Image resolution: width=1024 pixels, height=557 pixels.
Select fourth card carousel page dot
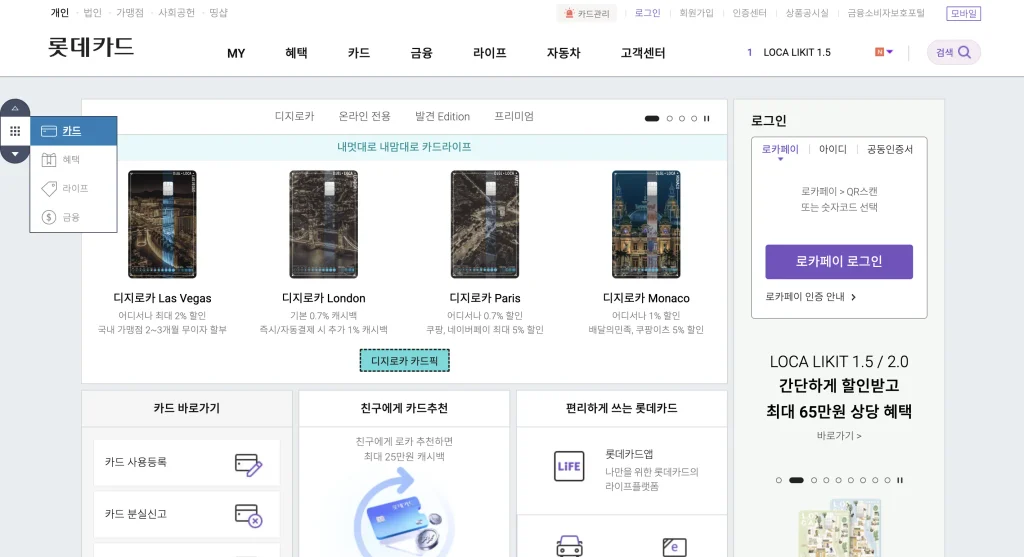694,119
